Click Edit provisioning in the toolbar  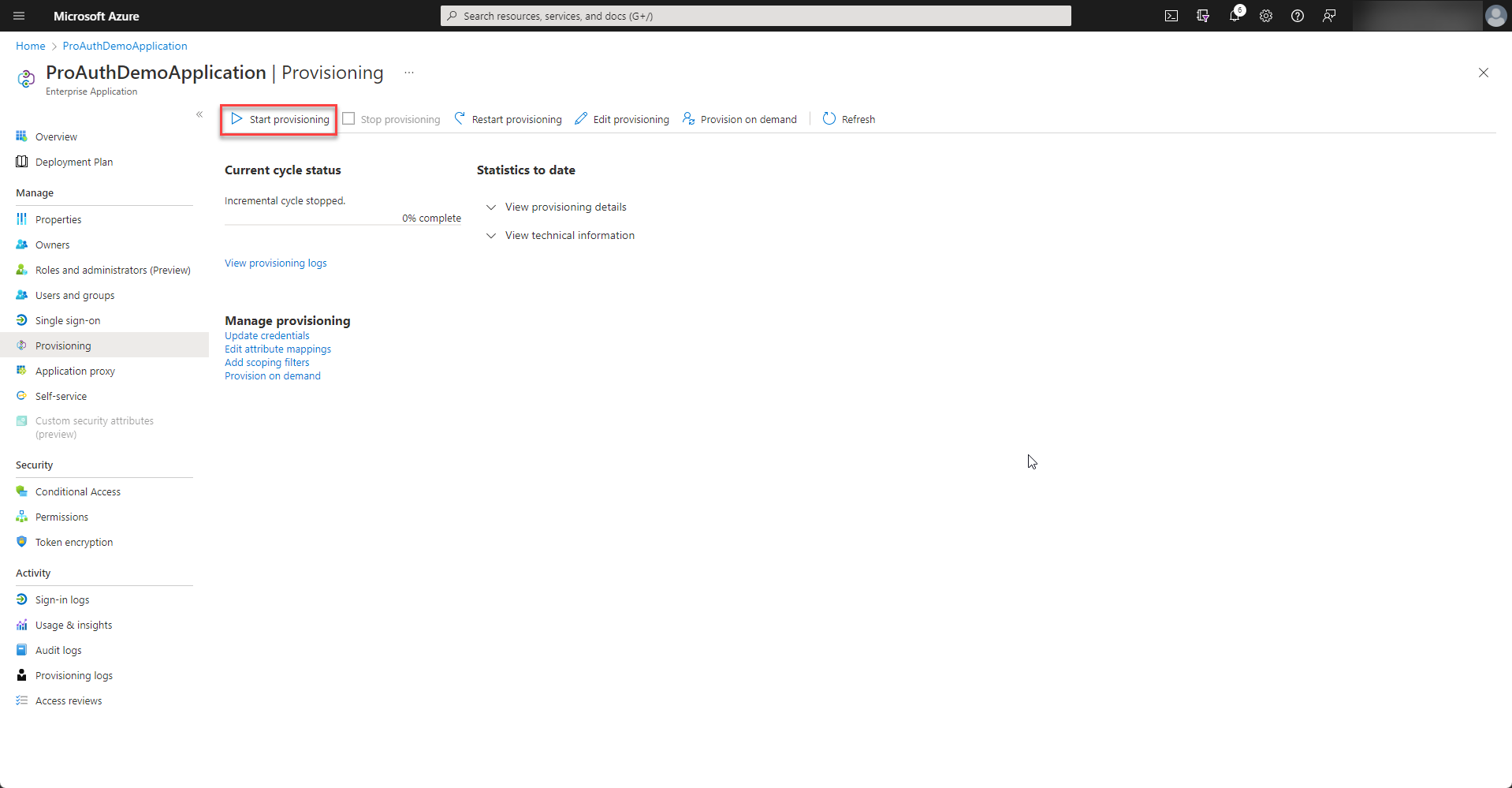click(x=622, y=119)
